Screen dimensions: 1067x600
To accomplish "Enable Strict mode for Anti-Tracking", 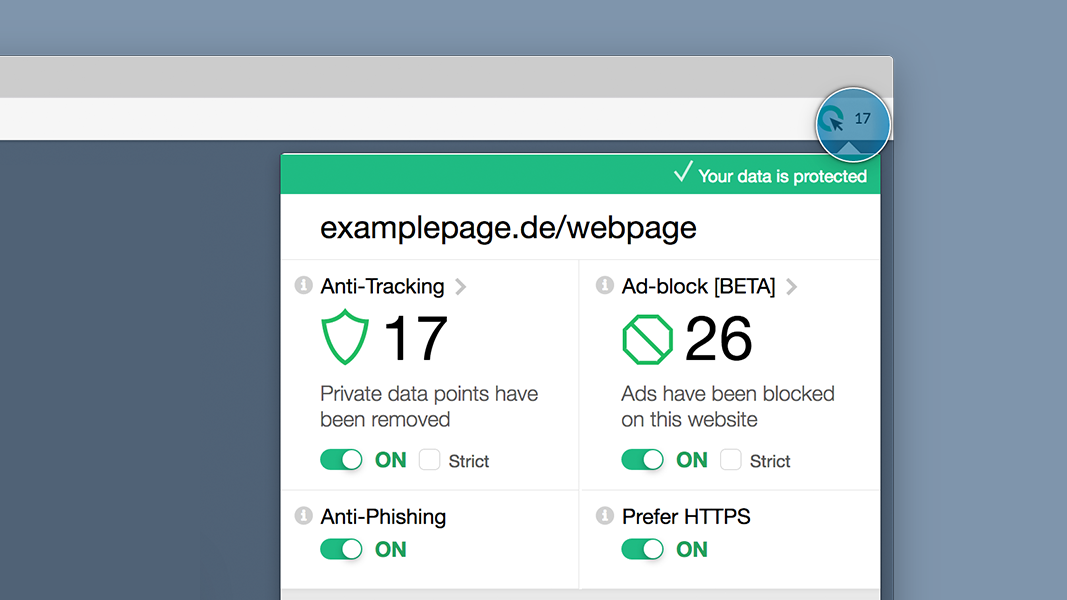I will click(429, 460).
